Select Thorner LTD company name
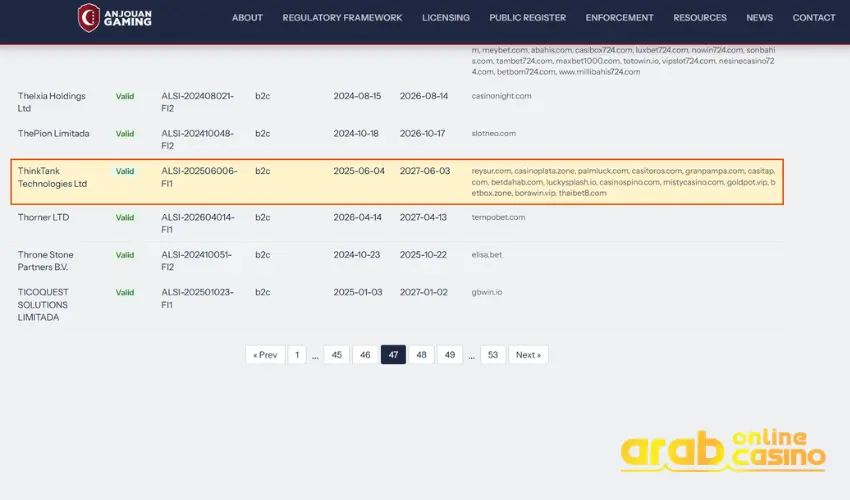 tap(43, 217)
